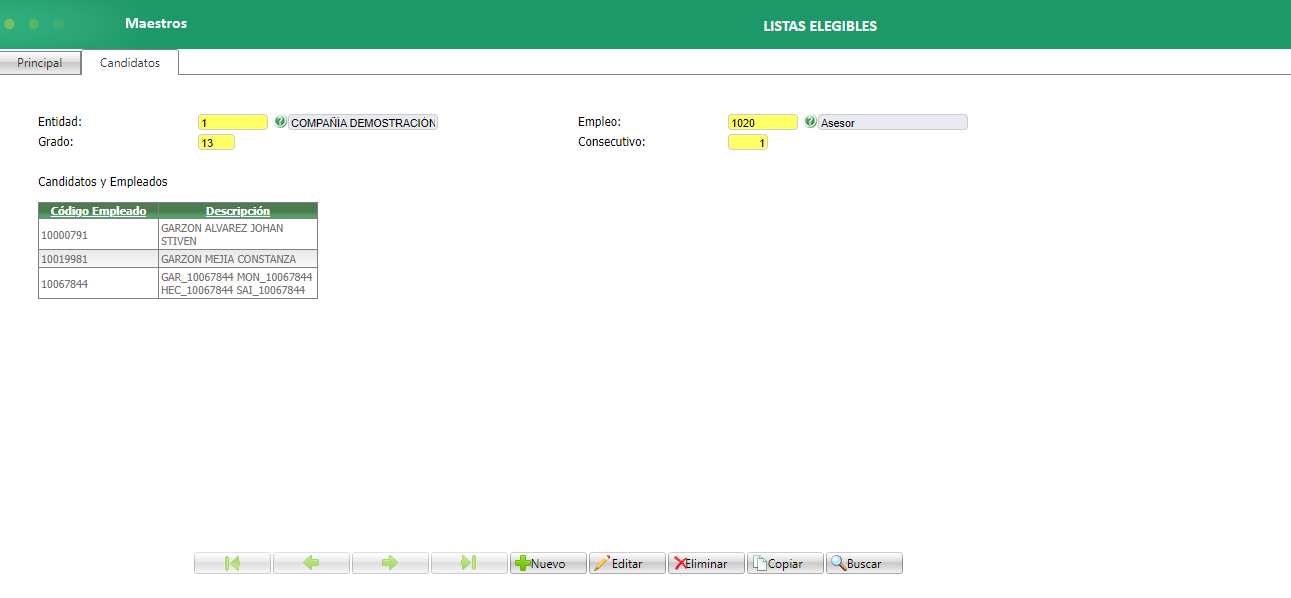Click the Asesor description field
The height and width of the screenshot is (598, 1291).
tap(893, 122)
